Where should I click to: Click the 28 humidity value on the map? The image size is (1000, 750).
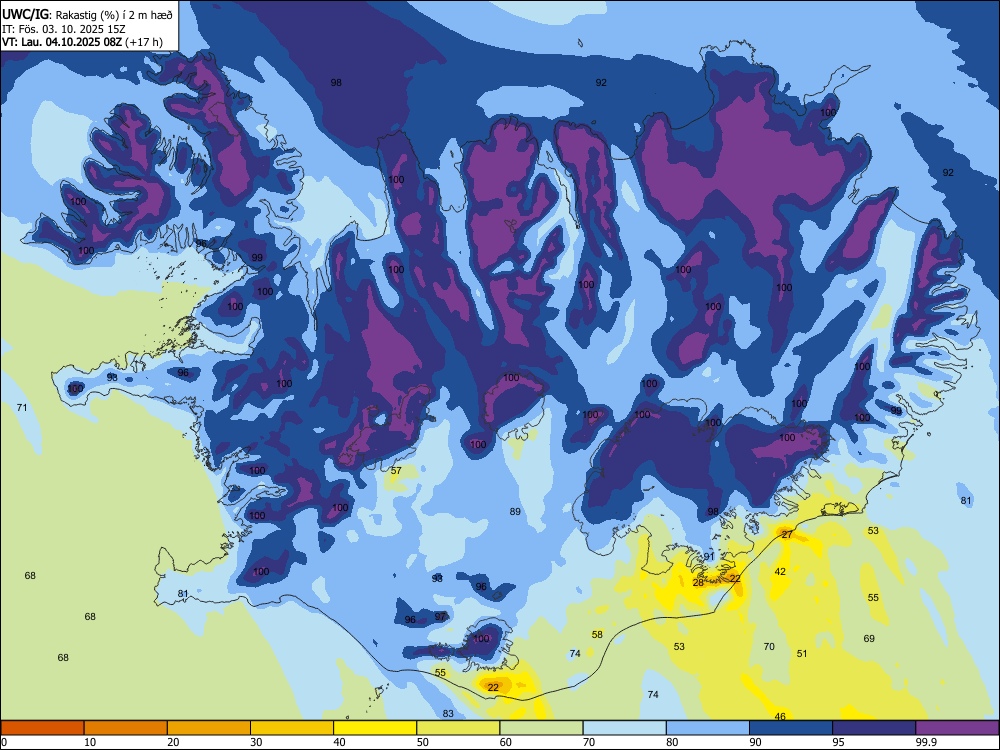pos(698,582)
